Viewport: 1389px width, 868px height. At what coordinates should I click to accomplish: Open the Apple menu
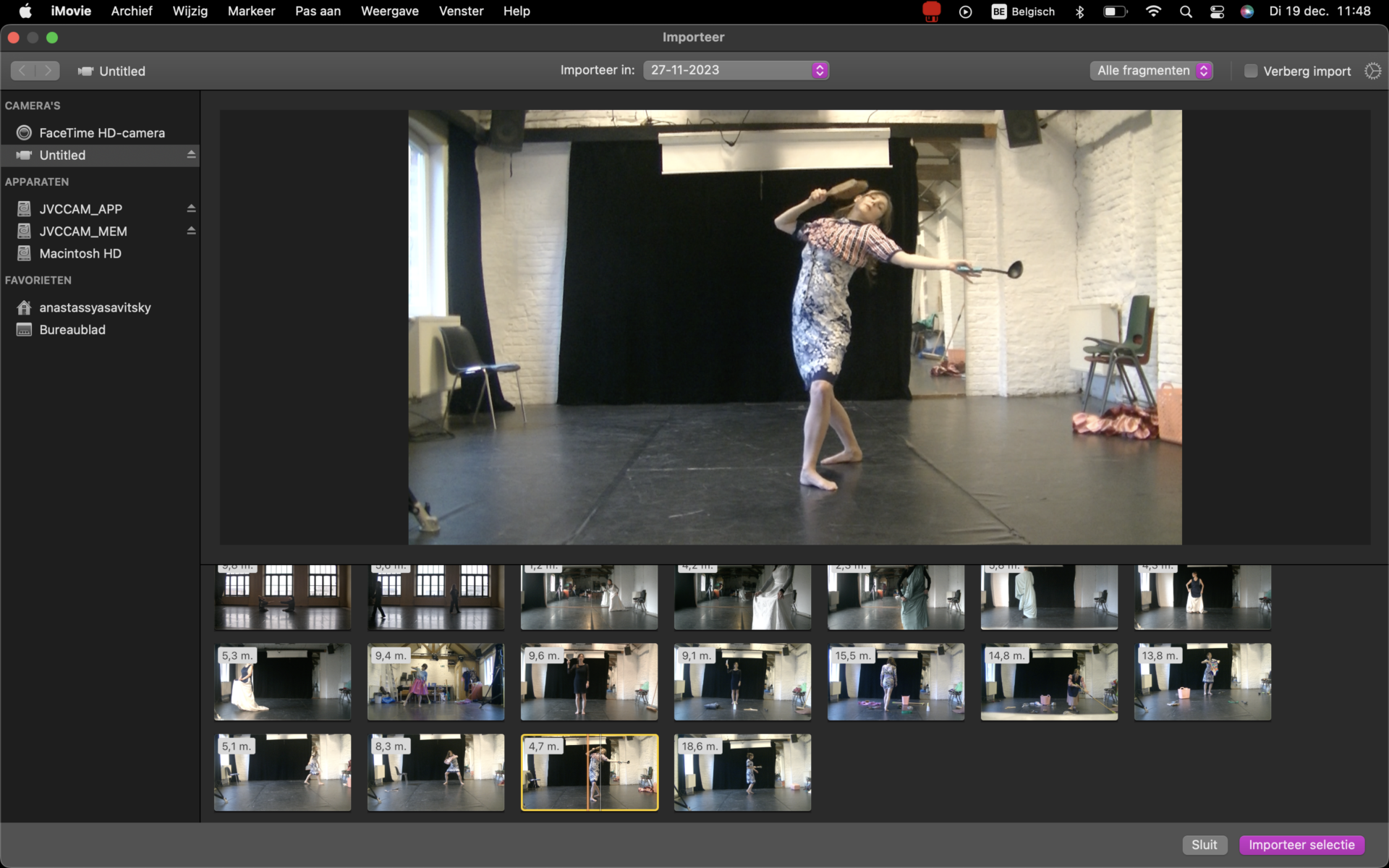(25, 12)
